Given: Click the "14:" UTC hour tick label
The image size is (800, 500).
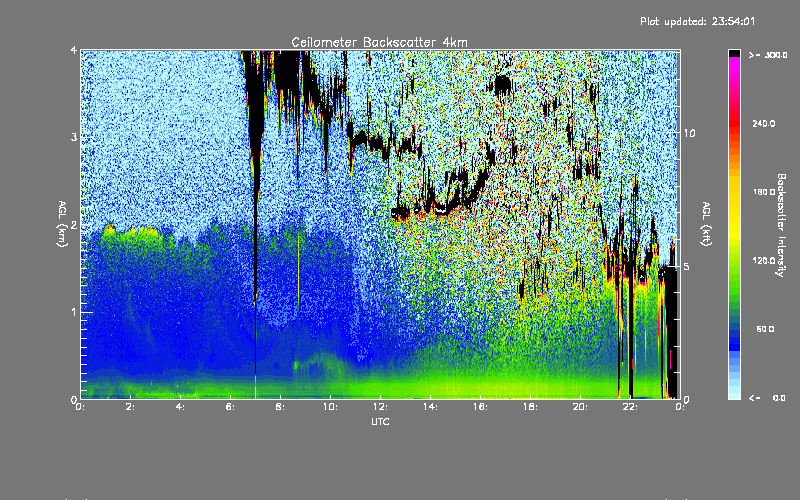Looking at the screenshot, I should click(x=430, y=407).
